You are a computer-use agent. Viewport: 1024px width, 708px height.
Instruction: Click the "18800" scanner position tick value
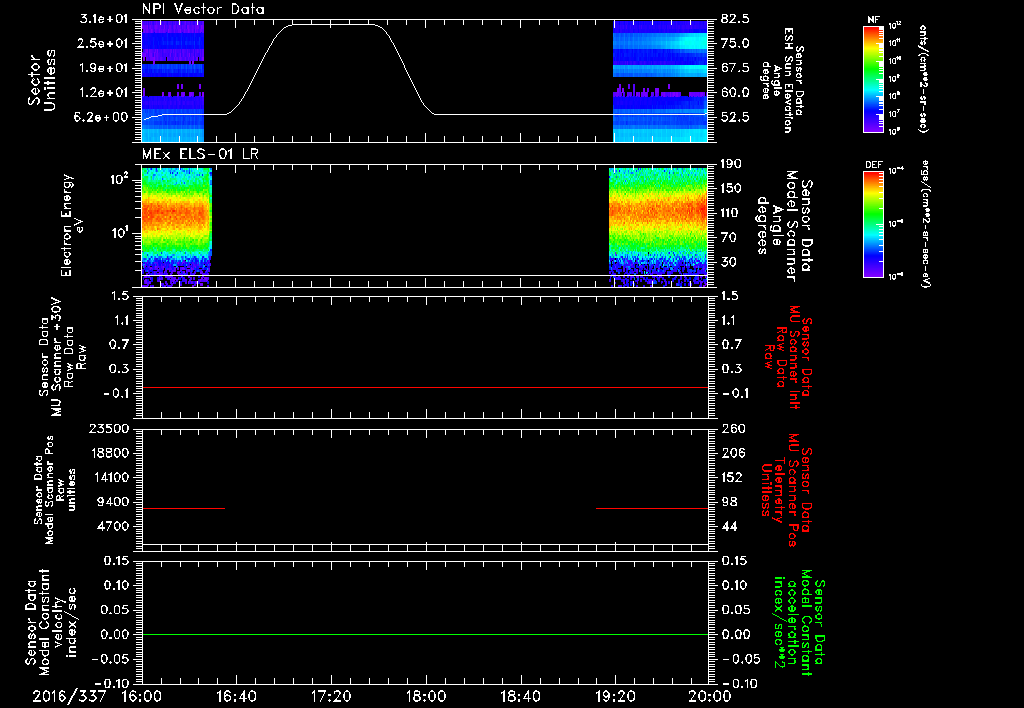pos(110,453)
